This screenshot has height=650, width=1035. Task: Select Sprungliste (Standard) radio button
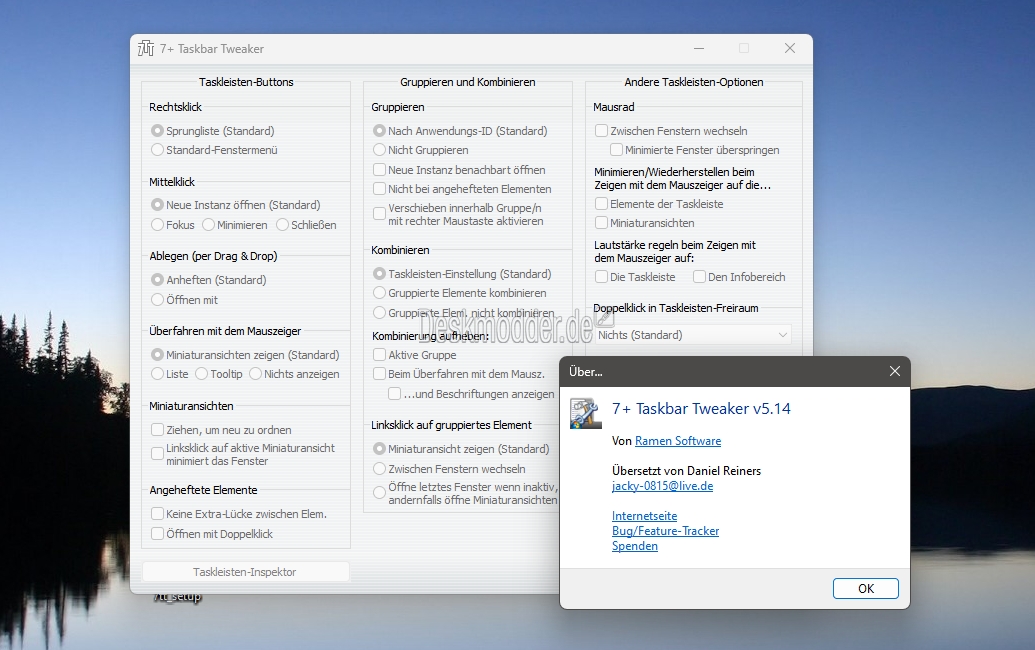(157, 131)
